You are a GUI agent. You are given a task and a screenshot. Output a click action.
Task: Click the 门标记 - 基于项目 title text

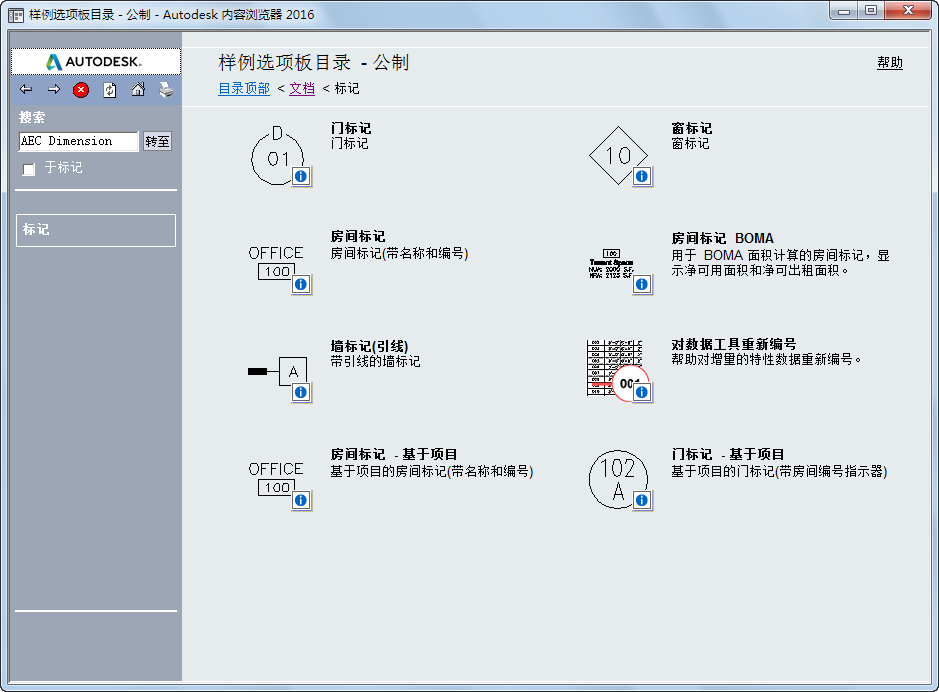coord(728,454)
